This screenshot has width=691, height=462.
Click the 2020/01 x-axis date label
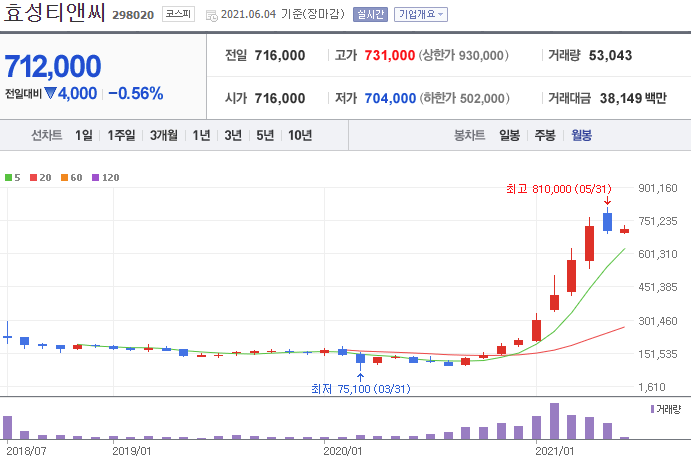342,451
